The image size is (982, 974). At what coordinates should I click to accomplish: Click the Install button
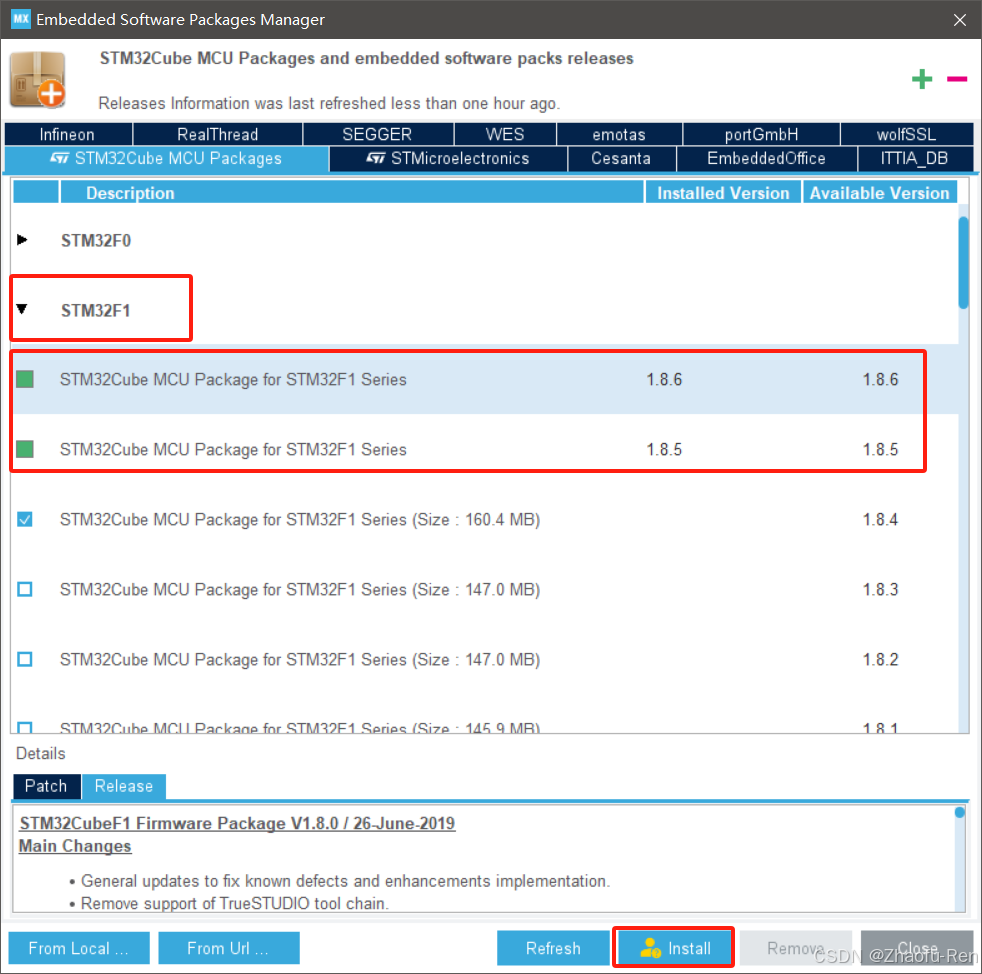tap(674, 948)
